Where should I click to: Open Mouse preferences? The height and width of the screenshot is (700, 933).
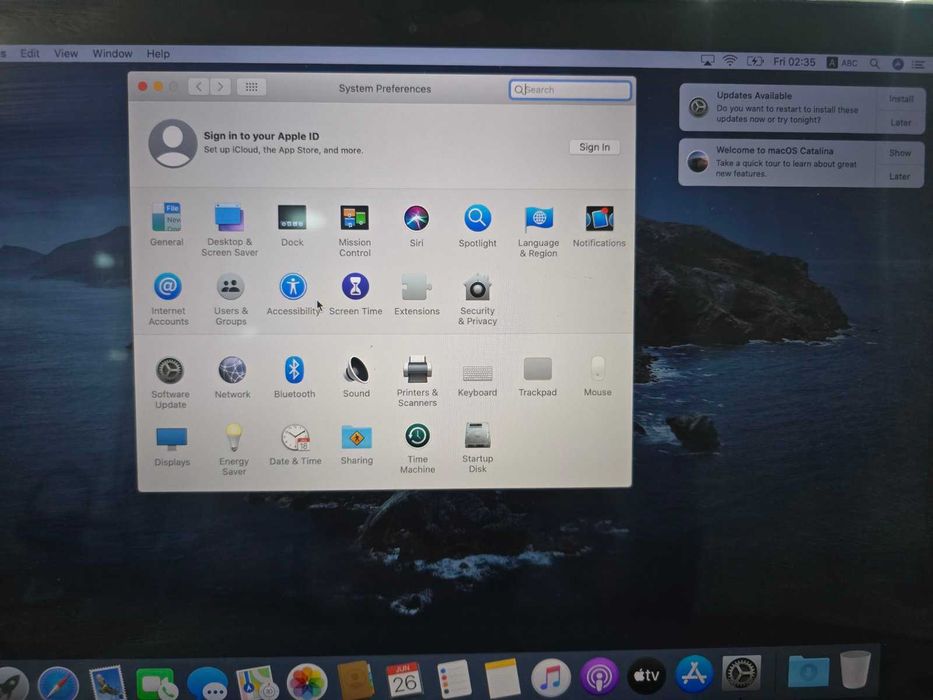click(597, 376)
